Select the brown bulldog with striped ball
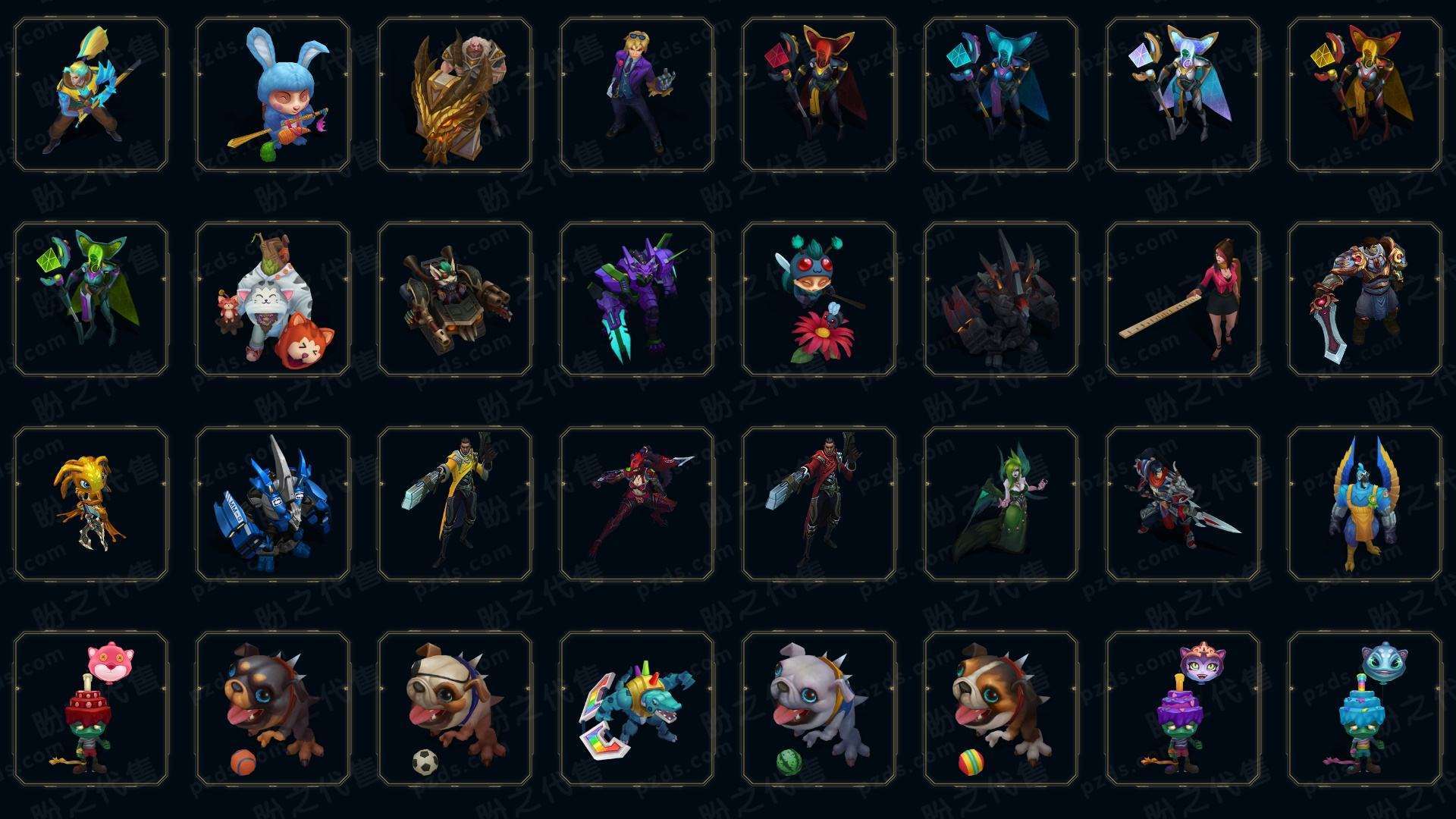The height and width of the screenshot is (819, 1456). click(x=1001, y=708)
